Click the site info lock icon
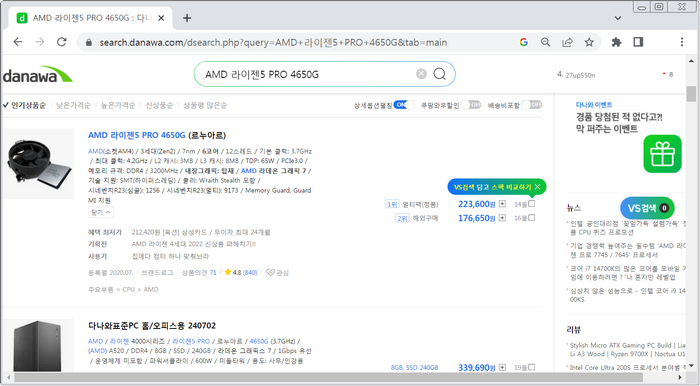Viewport: 700px width, 386px height. coord(88,42)
